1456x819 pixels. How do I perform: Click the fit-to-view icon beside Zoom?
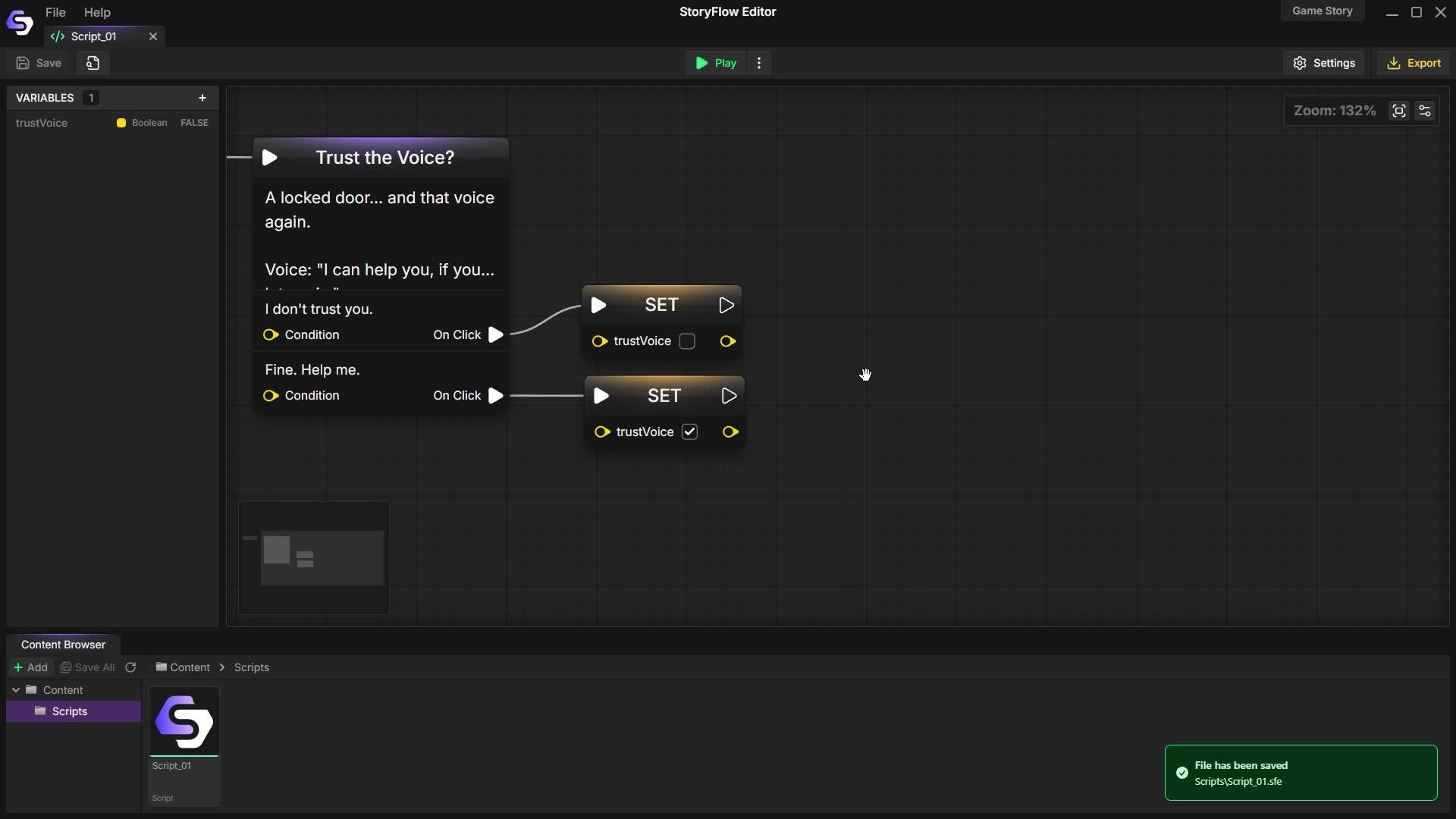click(x=1398, y=111)
